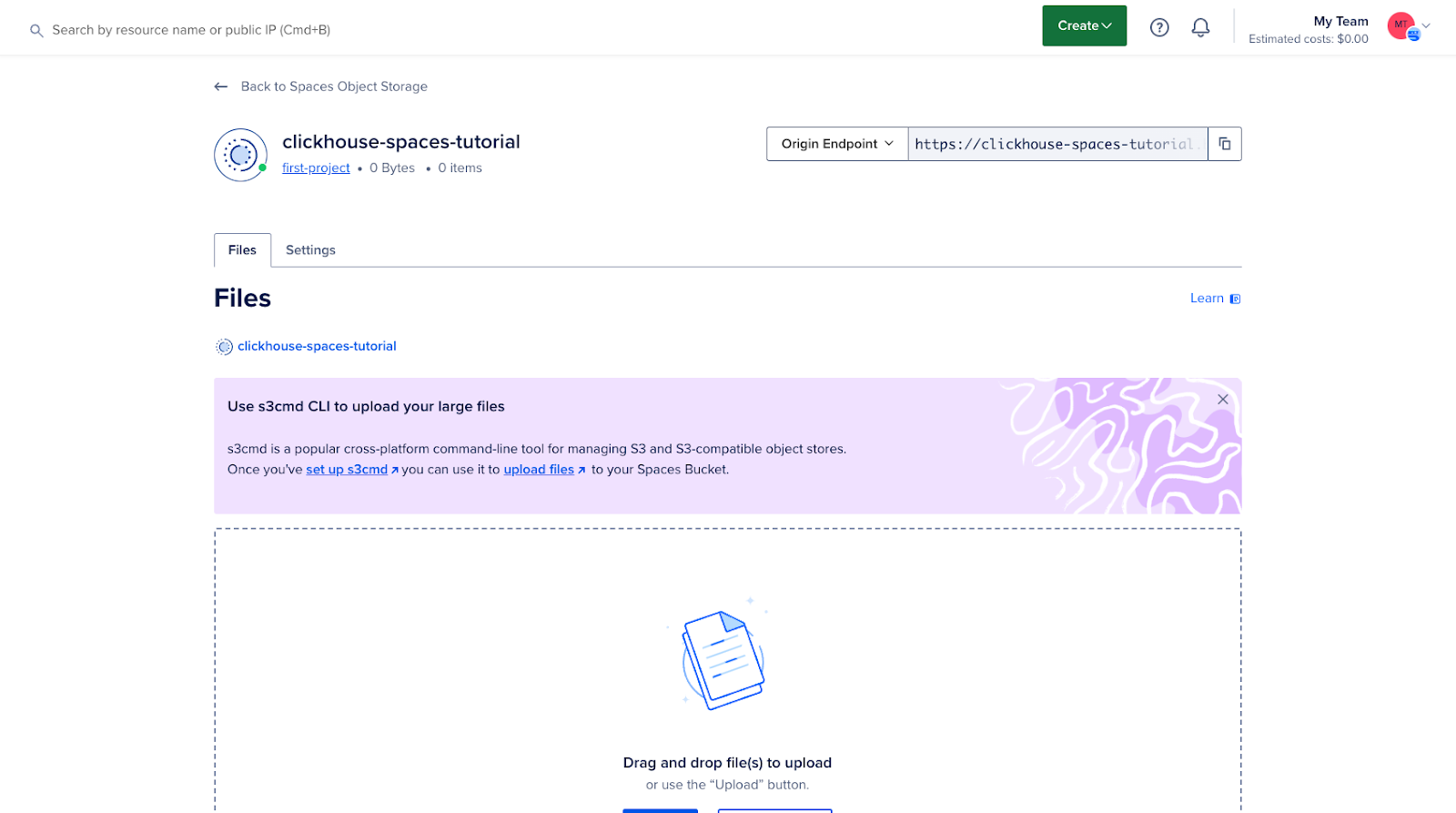This screenshot has width=1456, height=813.
Task: Click the clickhouse-spaces-tutorial breadcrumb
Action: click(317, 346)
